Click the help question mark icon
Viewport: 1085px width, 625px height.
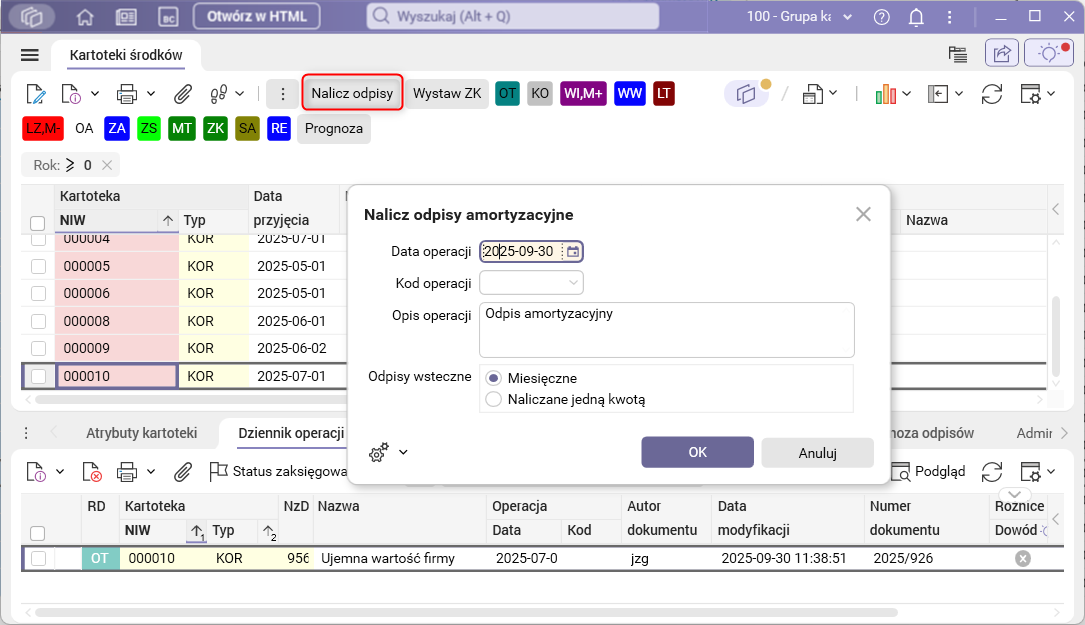pos(882,17)
